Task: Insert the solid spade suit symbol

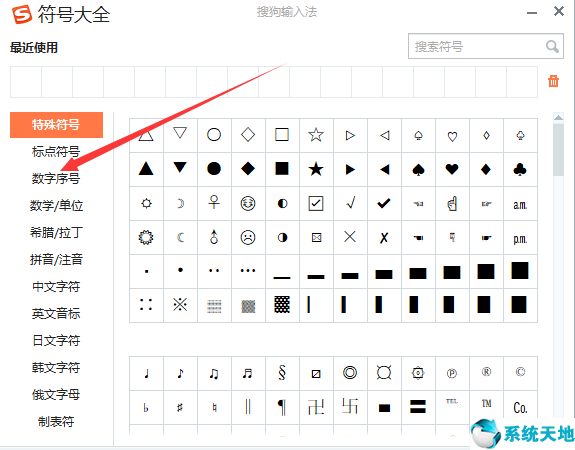Action: (x=418, y=169)
